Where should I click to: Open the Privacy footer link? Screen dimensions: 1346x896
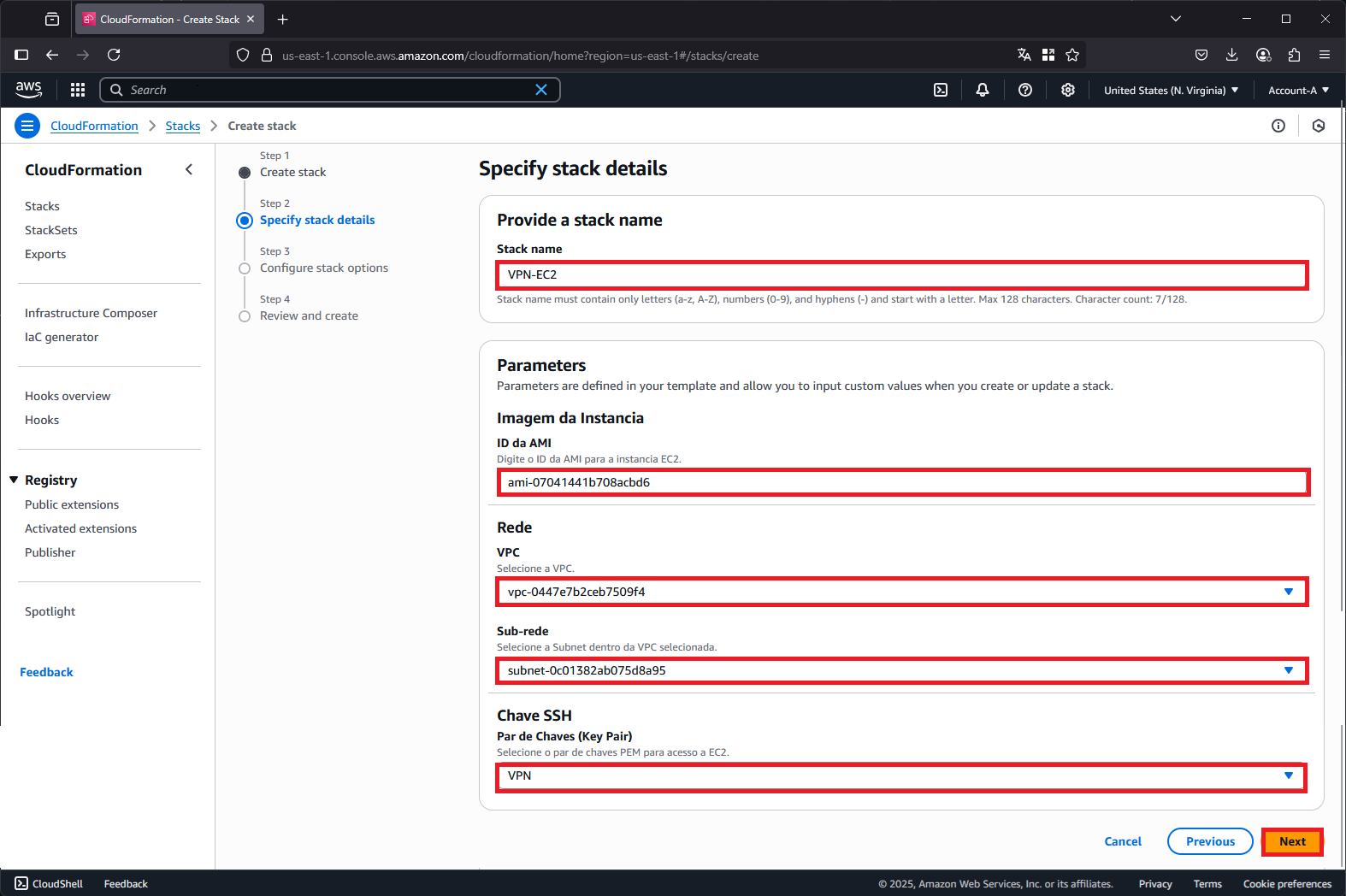click(1155, 883)
